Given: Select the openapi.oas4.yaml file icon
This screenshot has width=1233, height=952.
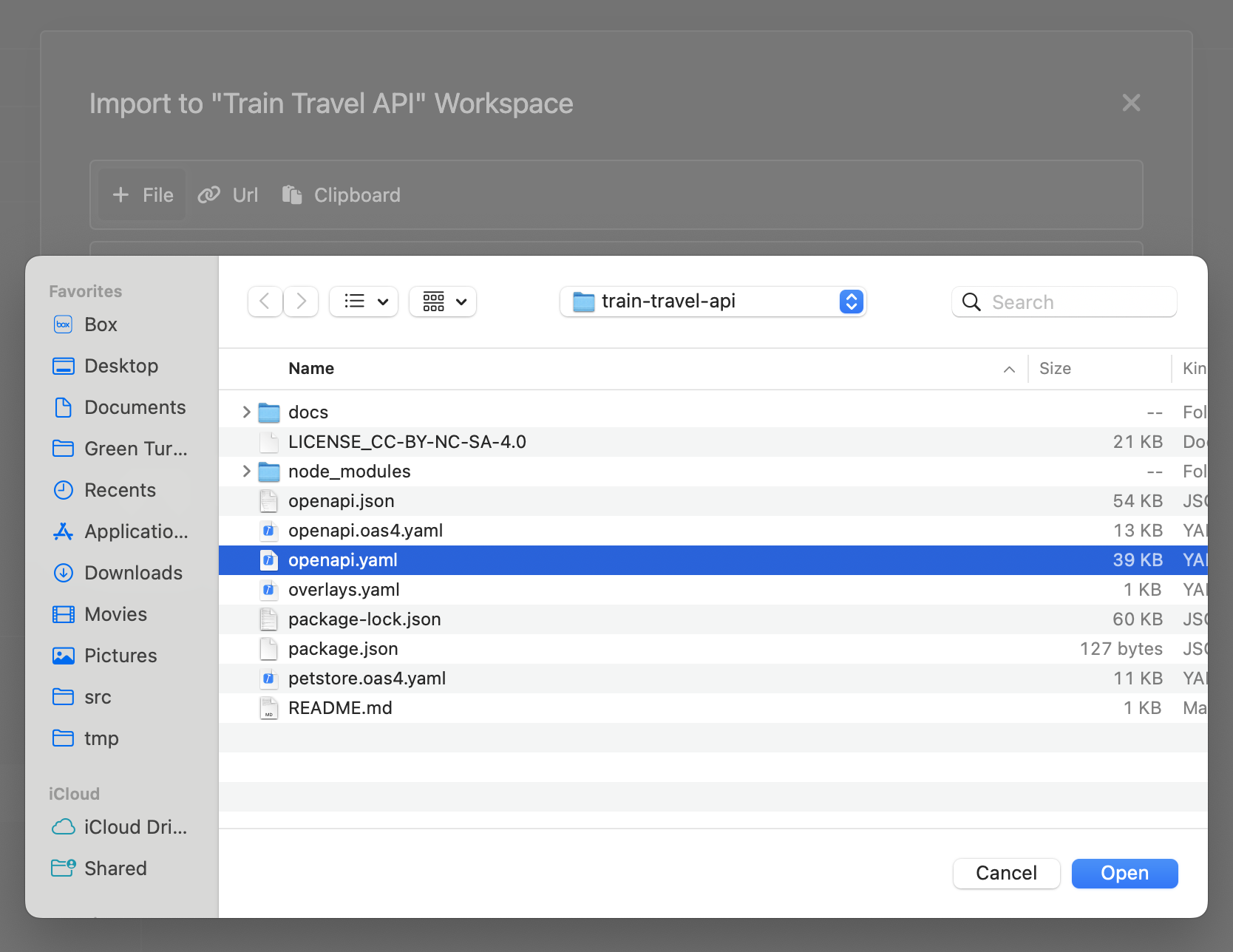Looking at the screenshot, I should [269, 531].
